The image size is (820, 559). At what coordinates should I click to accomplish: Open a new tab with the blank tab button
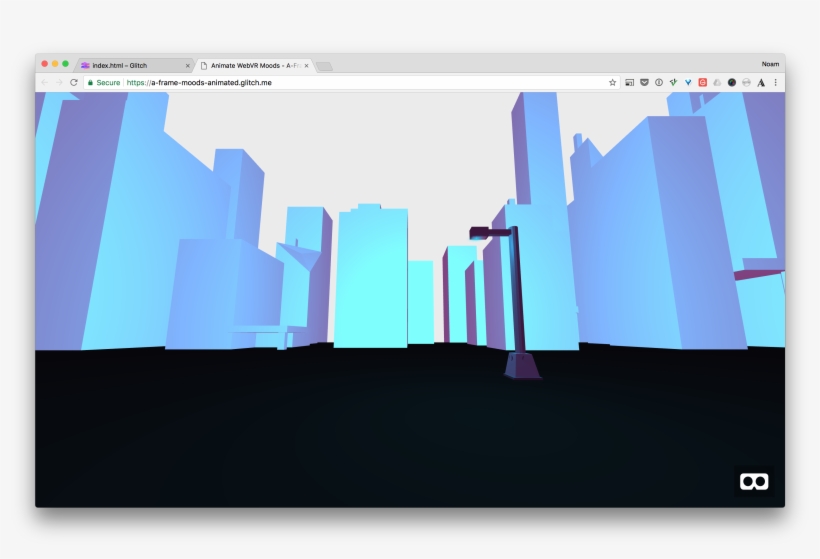324,66
